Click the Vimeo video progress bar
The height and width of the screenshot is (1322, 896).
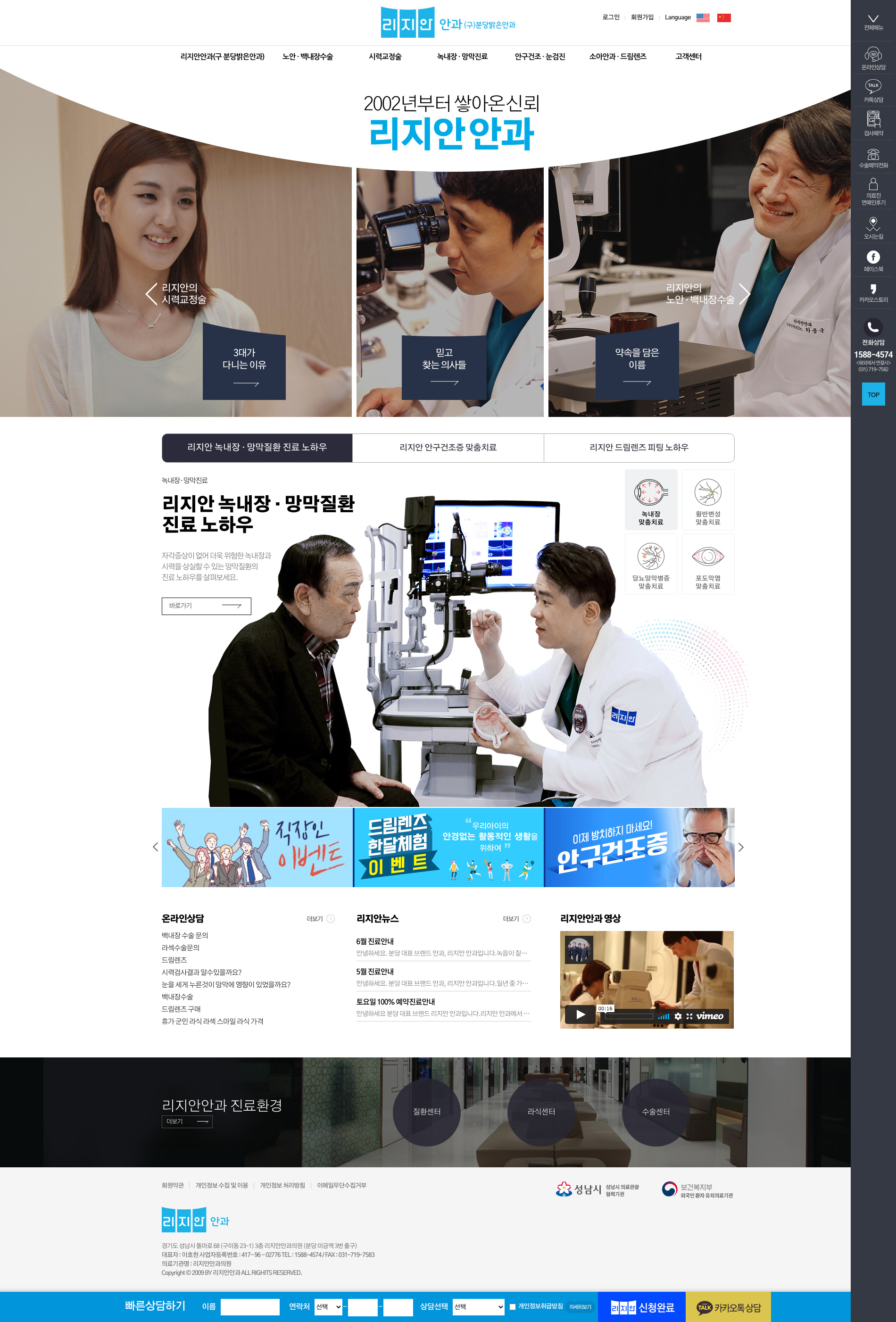(x=626, y=1016)
